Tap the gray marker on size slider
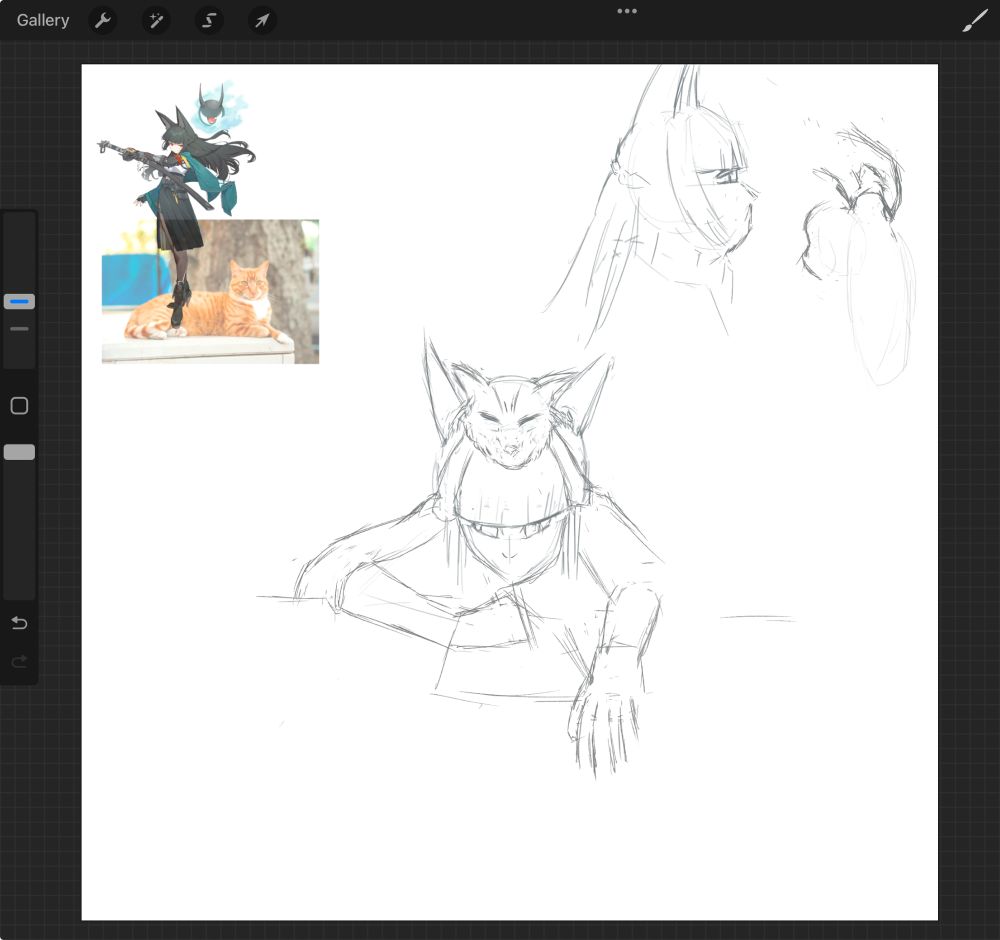This screenshot has height=940, width=1000. [x=19, y=329]
